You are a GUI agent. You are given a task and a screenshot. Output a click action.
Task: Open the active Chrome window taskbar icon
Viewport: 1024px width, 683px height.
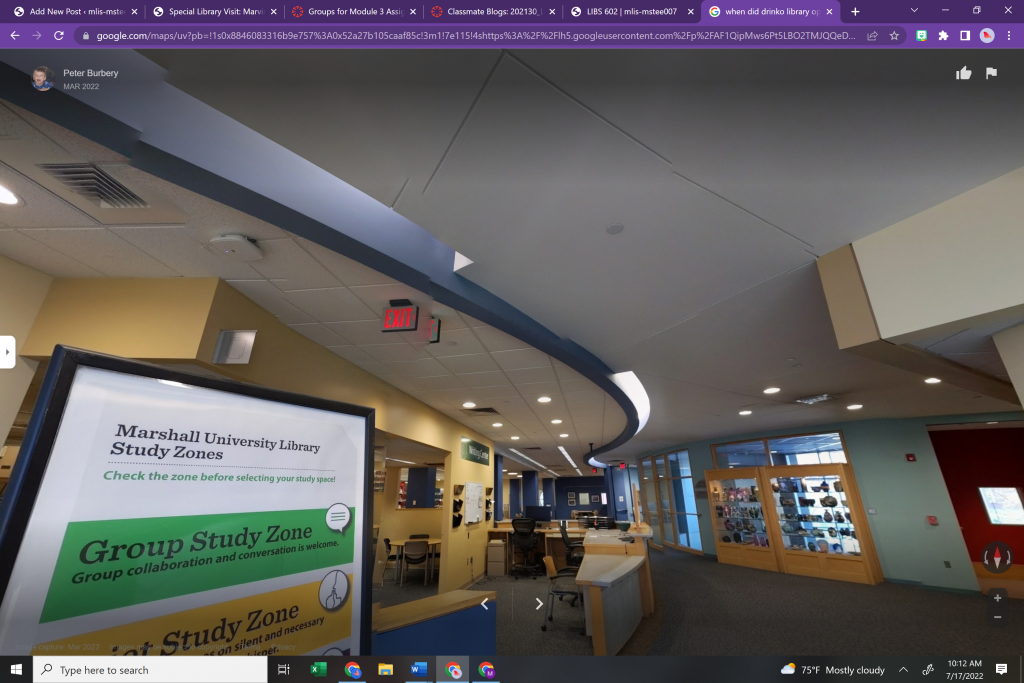pyautogui.click(x=453, y=669)
